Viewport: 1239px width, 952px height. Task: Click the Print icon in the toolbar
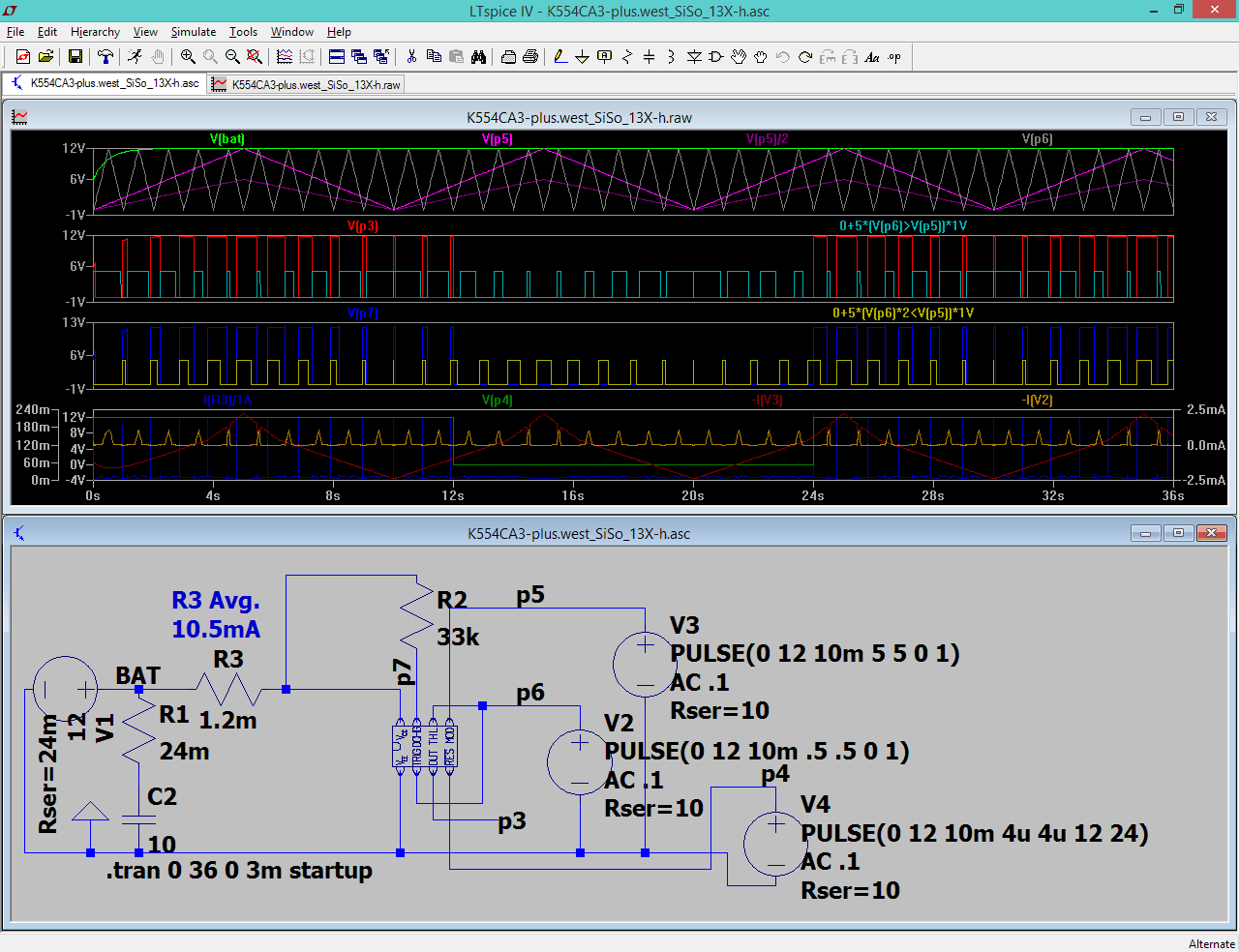click(530, 57)
